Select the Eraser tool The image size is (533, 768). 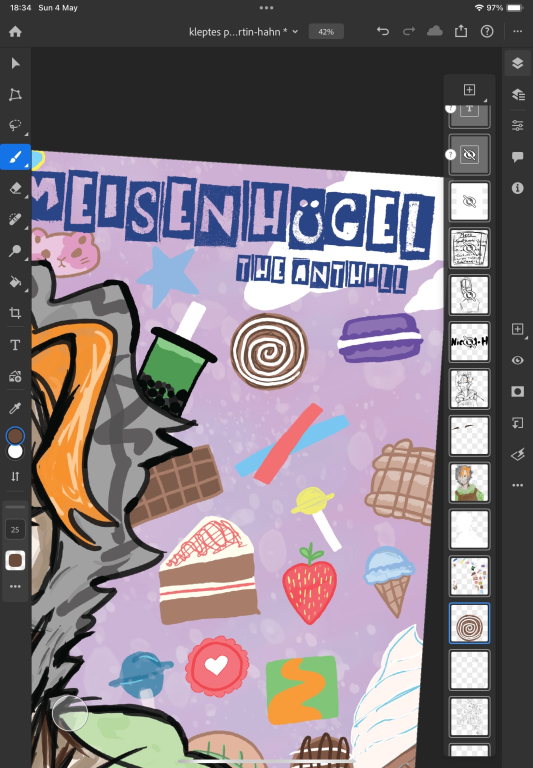[15, 188]
